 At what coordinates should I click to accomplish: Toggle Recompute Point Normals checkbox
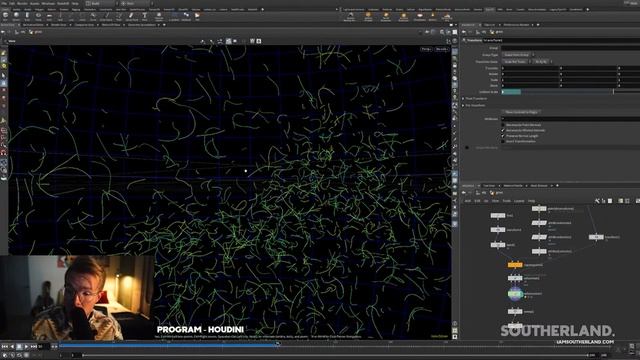click(503, 125)
